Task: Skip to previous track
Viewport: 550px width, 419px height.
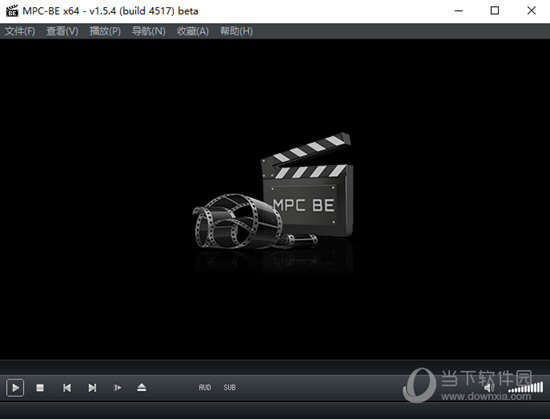Action: (67, 388)
